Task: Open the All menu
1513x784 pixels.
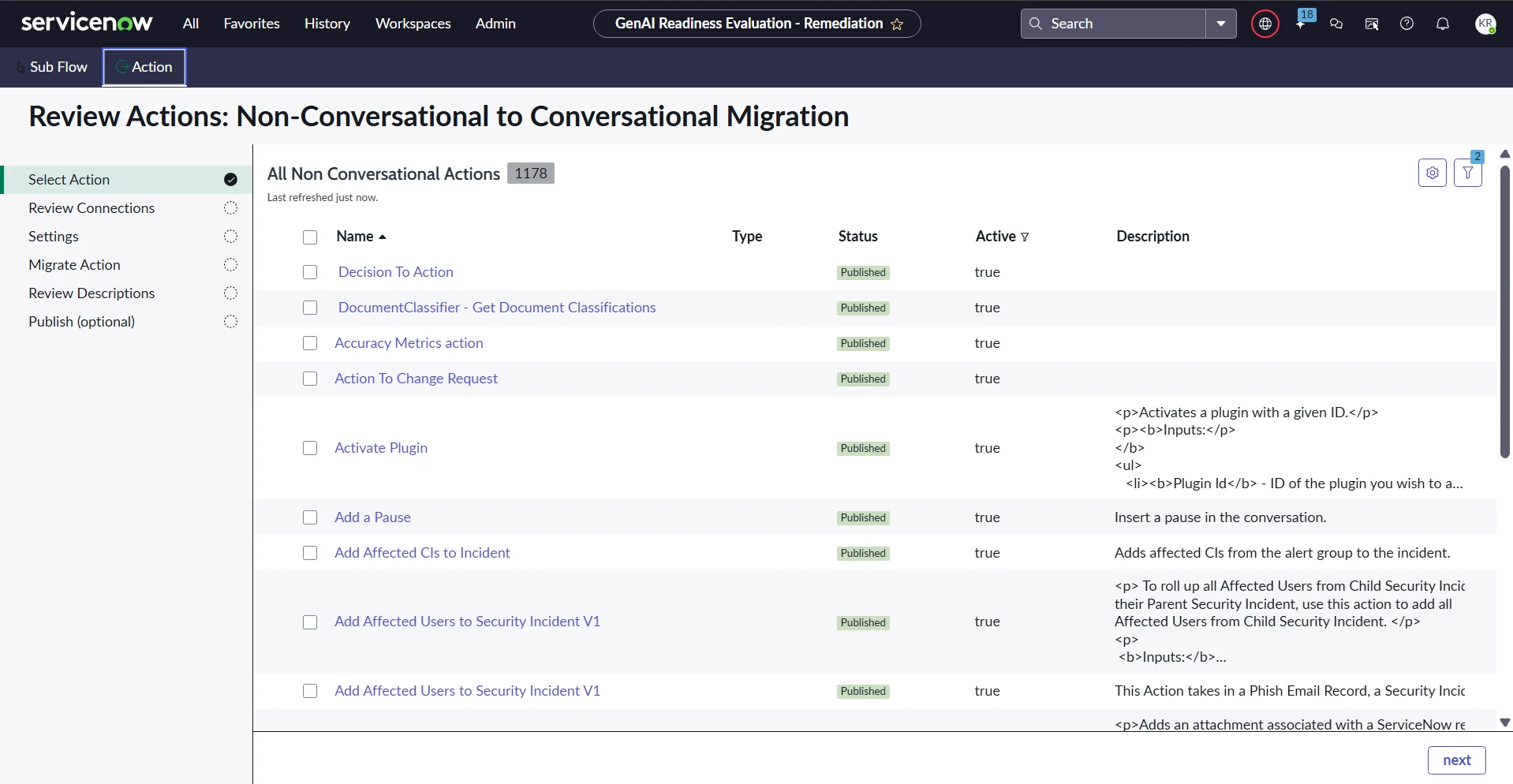Action: 191,24
